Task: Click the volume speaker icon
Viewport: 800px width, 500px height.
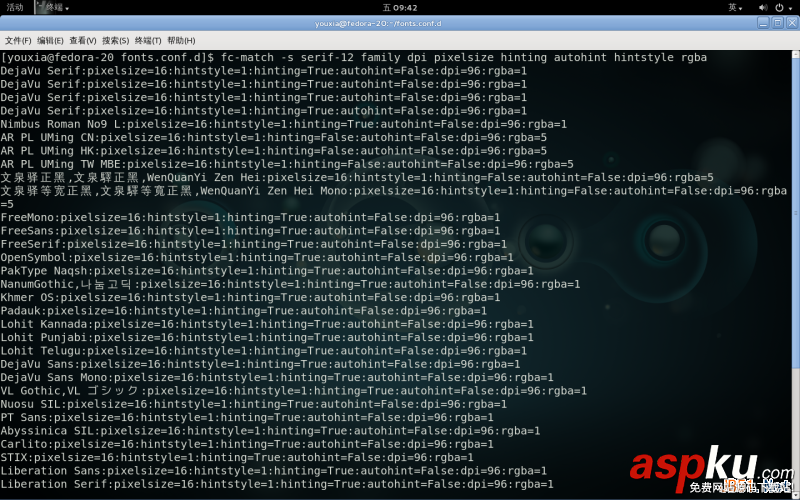Action: pyautogui.click(x=763, y=8)
